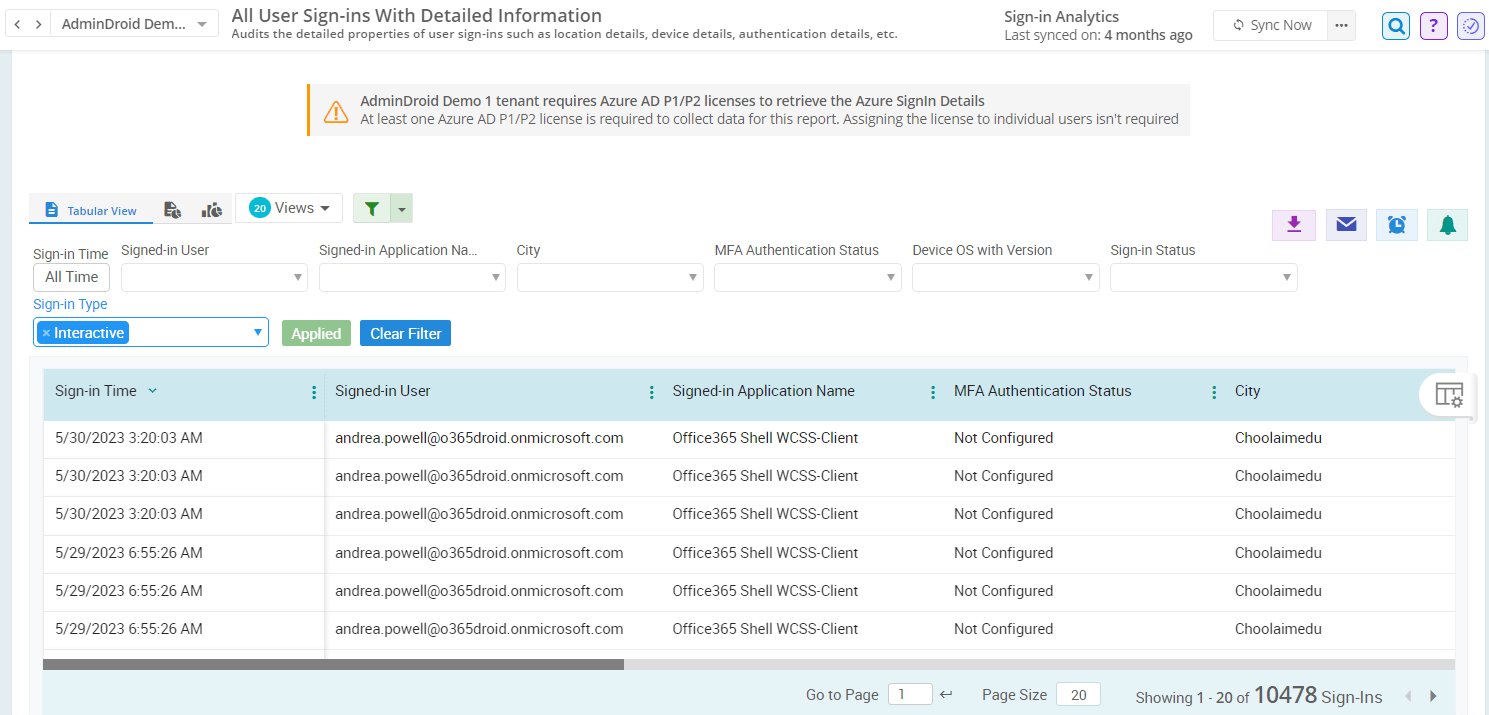Open the Signed-in Application Name column menu dots
Screen dimensions: 1489x715
(x=933, y=392)
